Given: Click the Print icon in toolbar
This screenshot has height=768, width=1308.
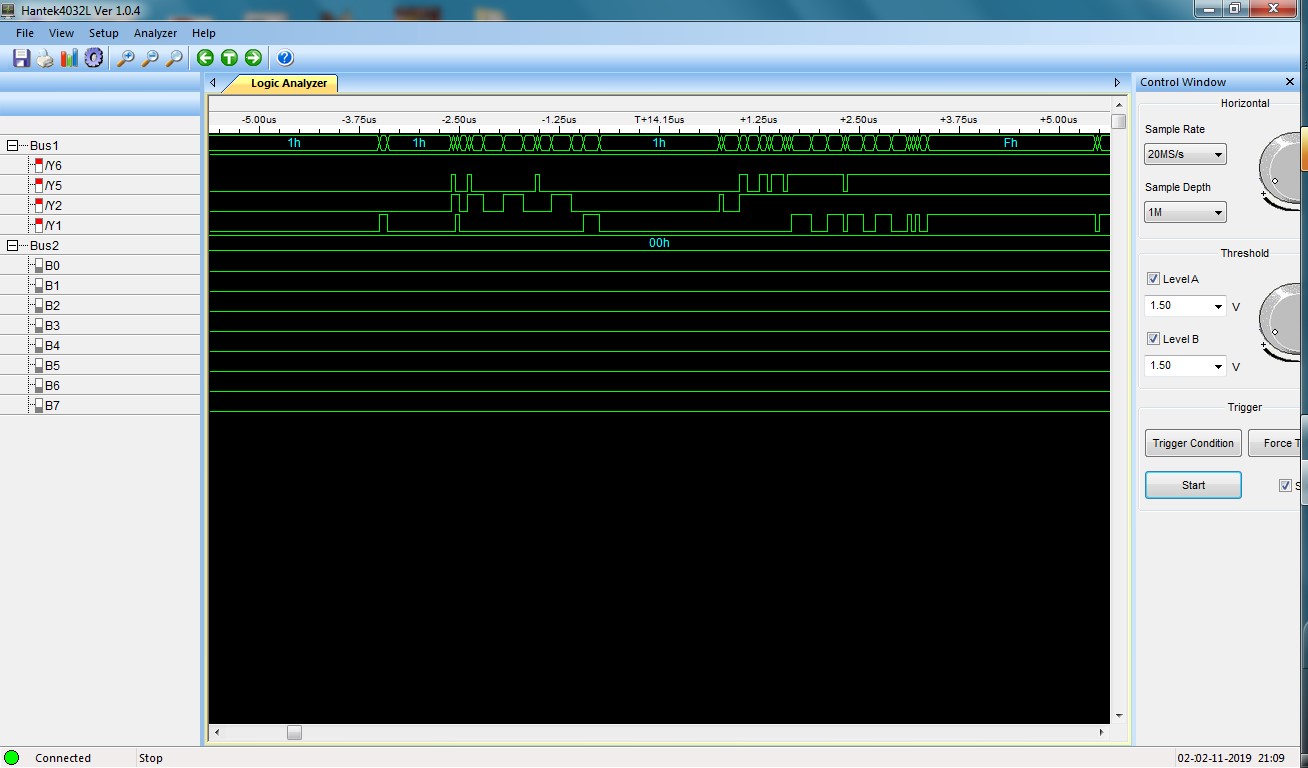Looking at the screenshot, I should point(45,58).
